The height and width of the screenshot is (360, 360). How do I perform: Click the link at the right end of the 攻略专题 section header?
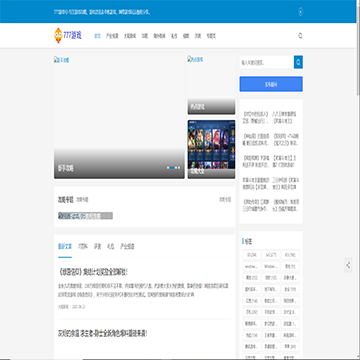click(225, 200)
